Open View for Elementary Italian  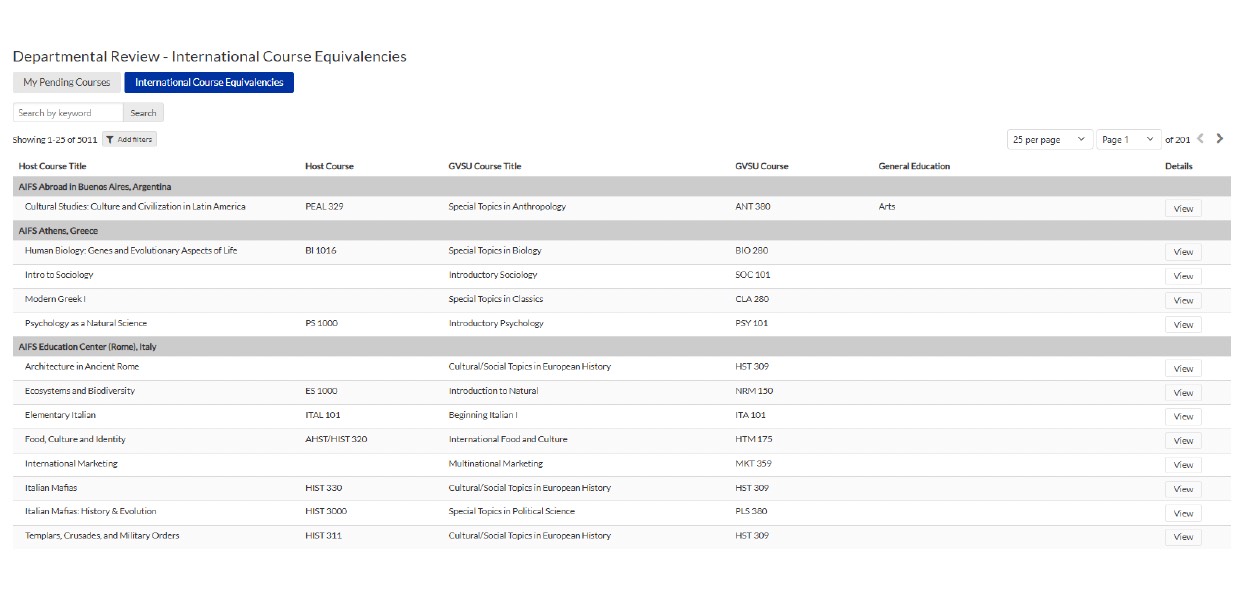tap(1183, 417)
